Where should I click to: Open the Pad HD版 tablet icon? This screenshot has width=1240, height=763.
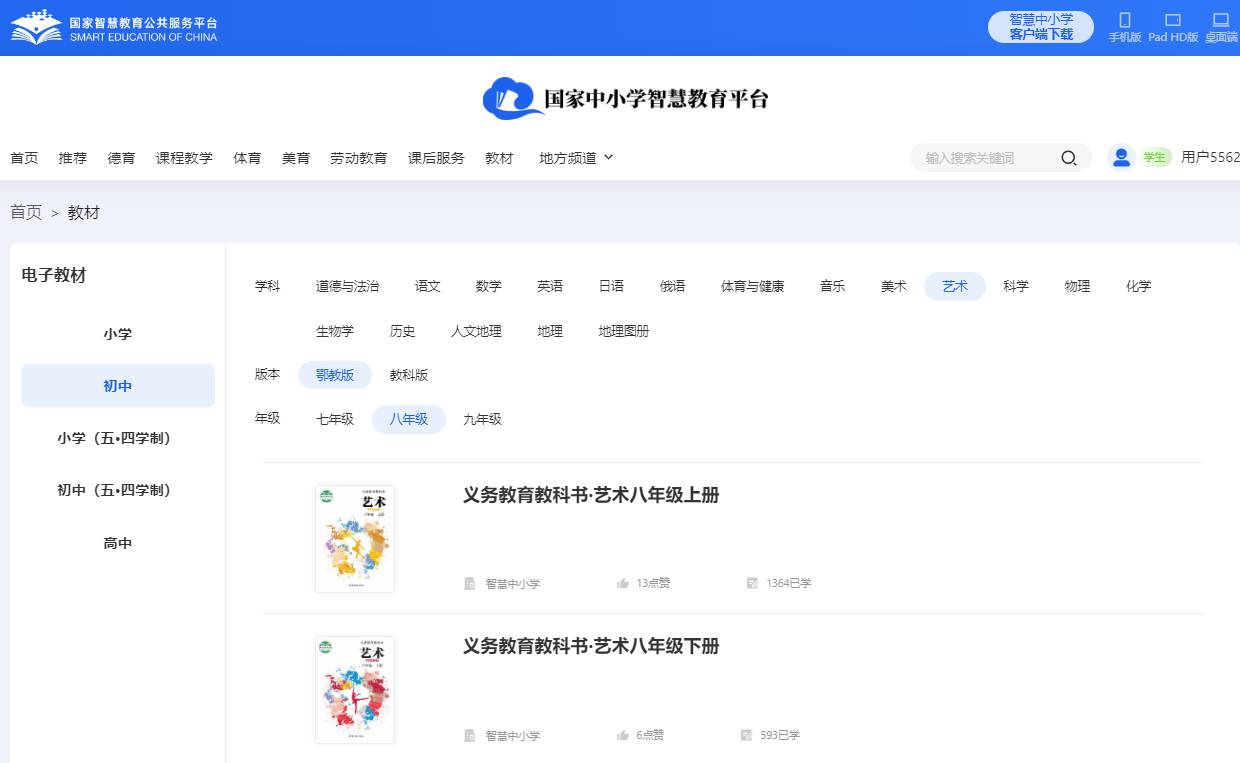click(x=1173, y=20)
